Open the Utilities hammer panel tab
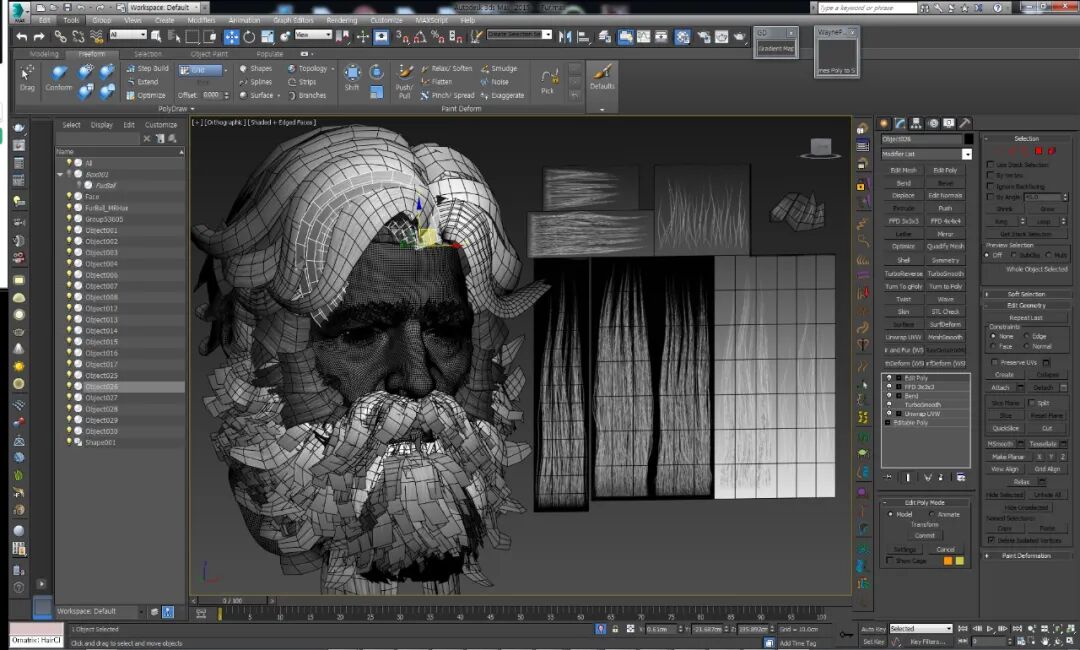 tap(965, 123)
